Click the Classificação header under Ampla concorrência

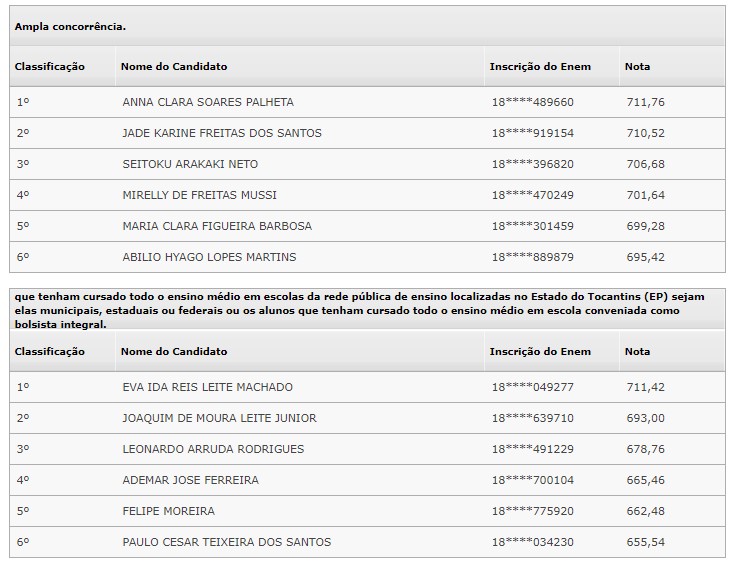click(49, 66)
